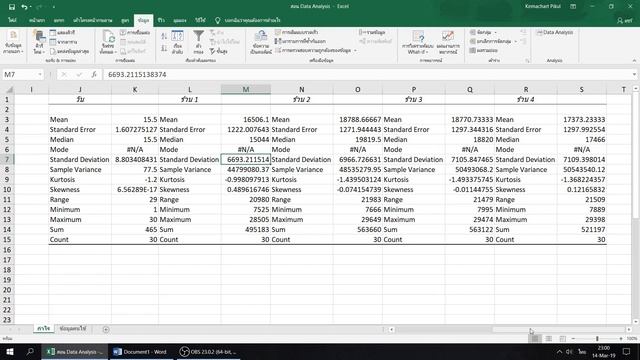Viewport: 640px width, 360px height.
Task: Click the Flash Fill icon
Action: (x=278, y=32)
